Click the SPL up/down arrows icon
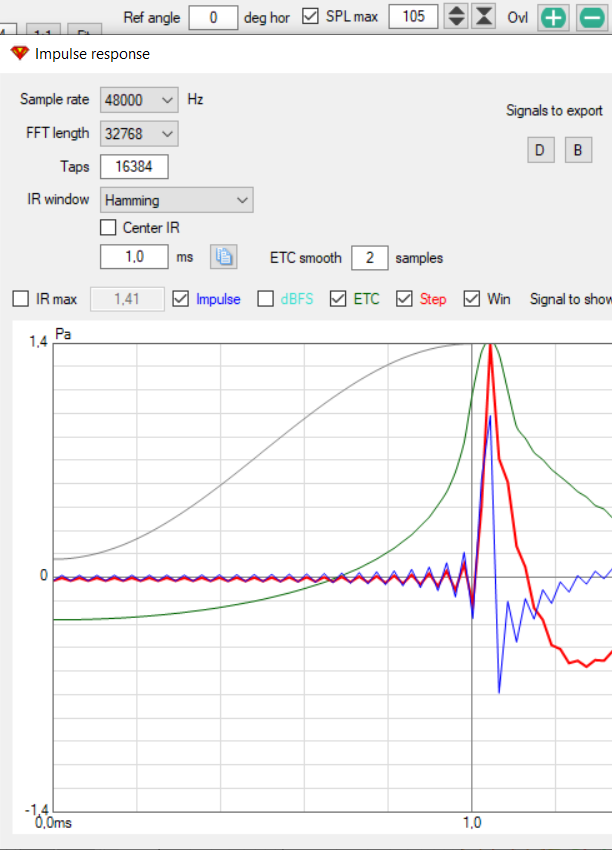This screenshot has width=612, height=850. [x=456, y=16]
